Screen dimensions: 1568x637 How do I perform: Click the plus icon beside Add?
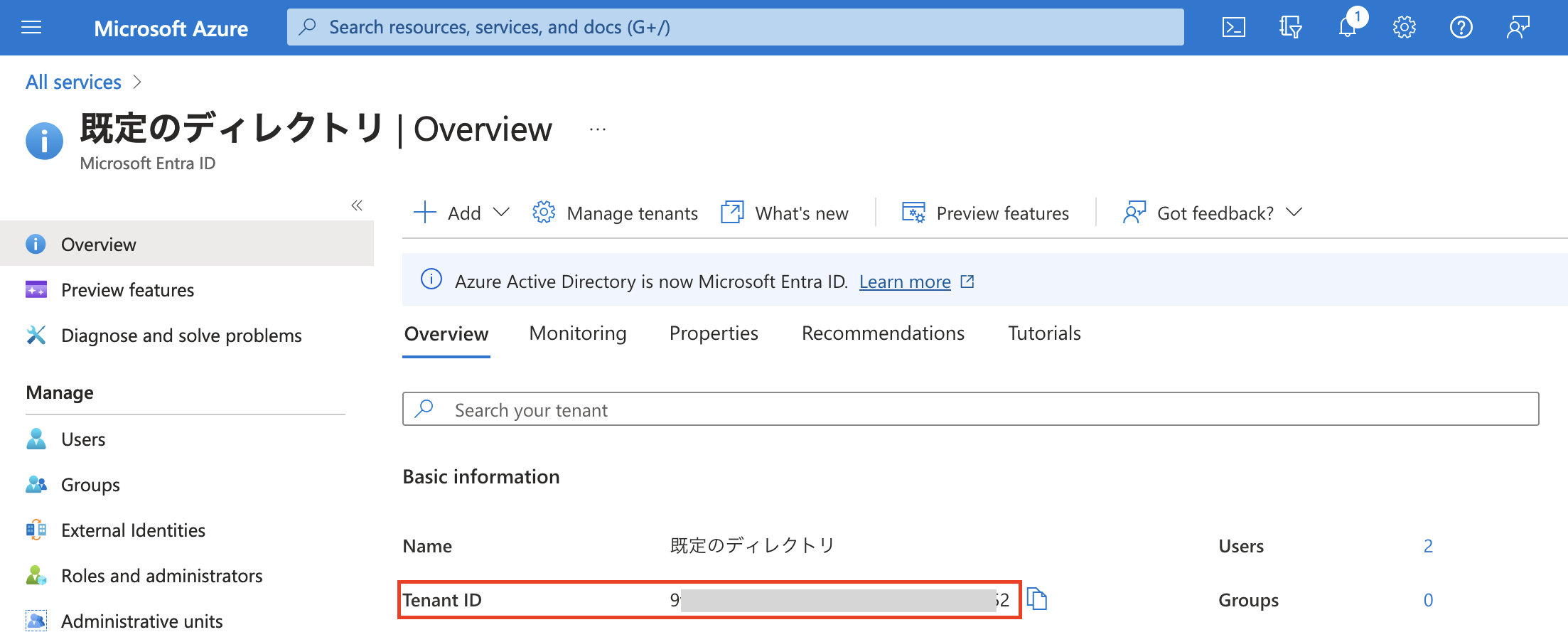(x=424, y=213)
